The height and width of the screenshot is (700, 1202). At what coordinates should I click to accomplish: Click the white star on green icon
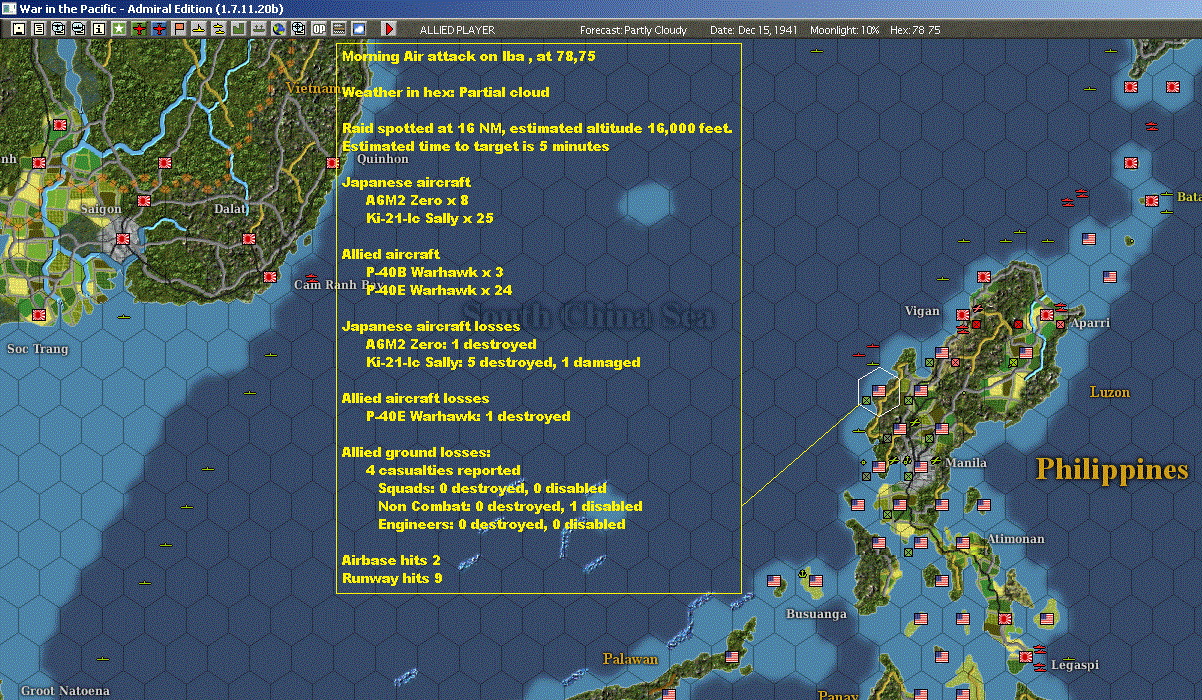119,29
